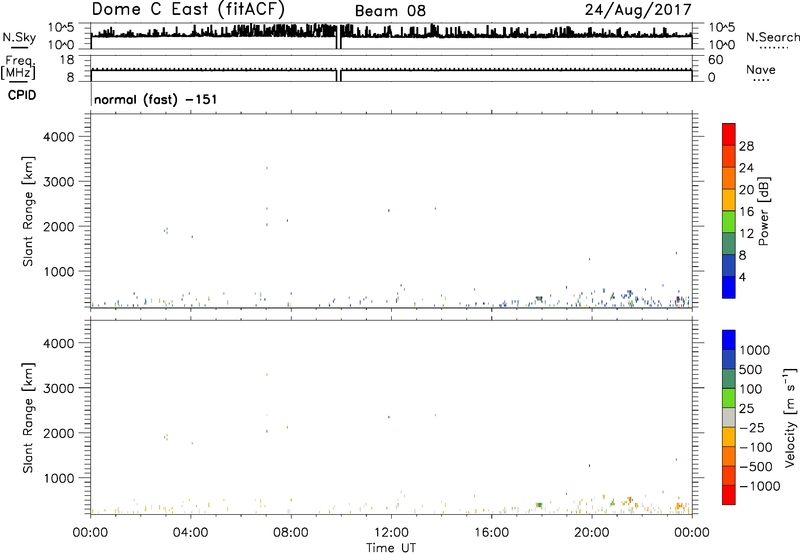Click the 'N.Search' legend label
This screenshot has width=800, height=554.
point(772,37)
